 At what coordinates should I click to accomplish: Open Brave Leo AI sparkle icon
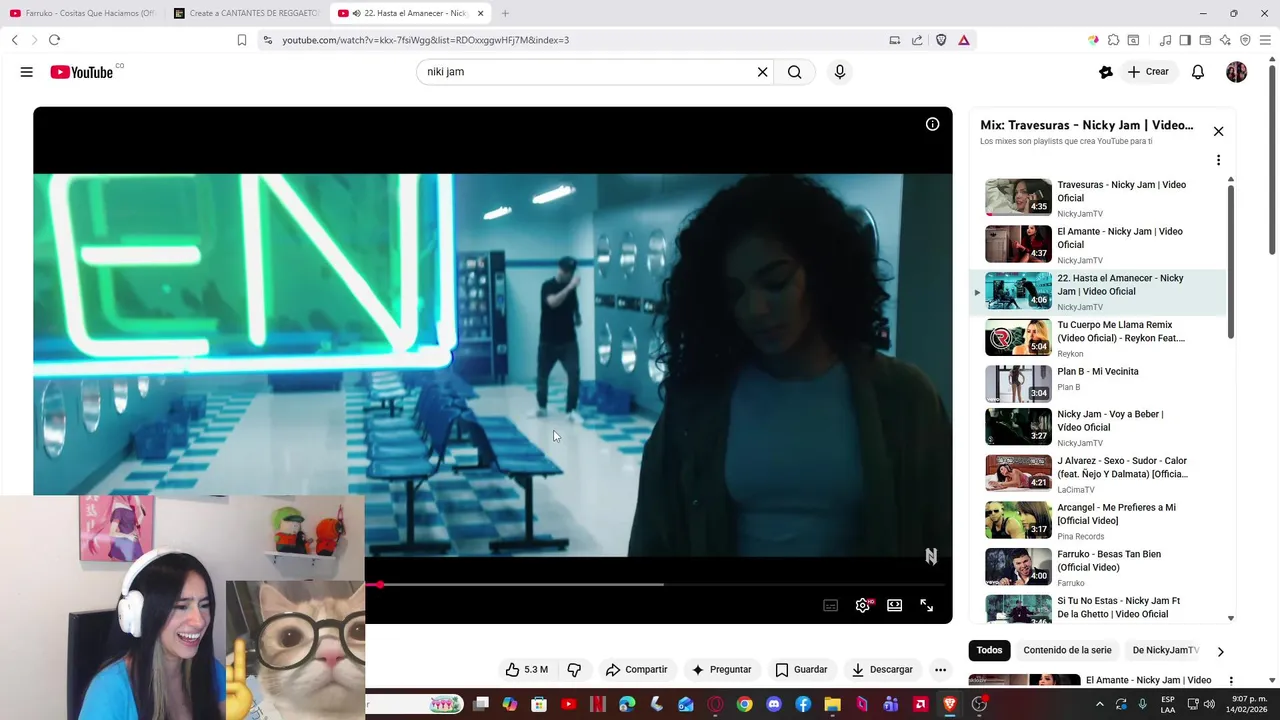[x=1225, y=40]
